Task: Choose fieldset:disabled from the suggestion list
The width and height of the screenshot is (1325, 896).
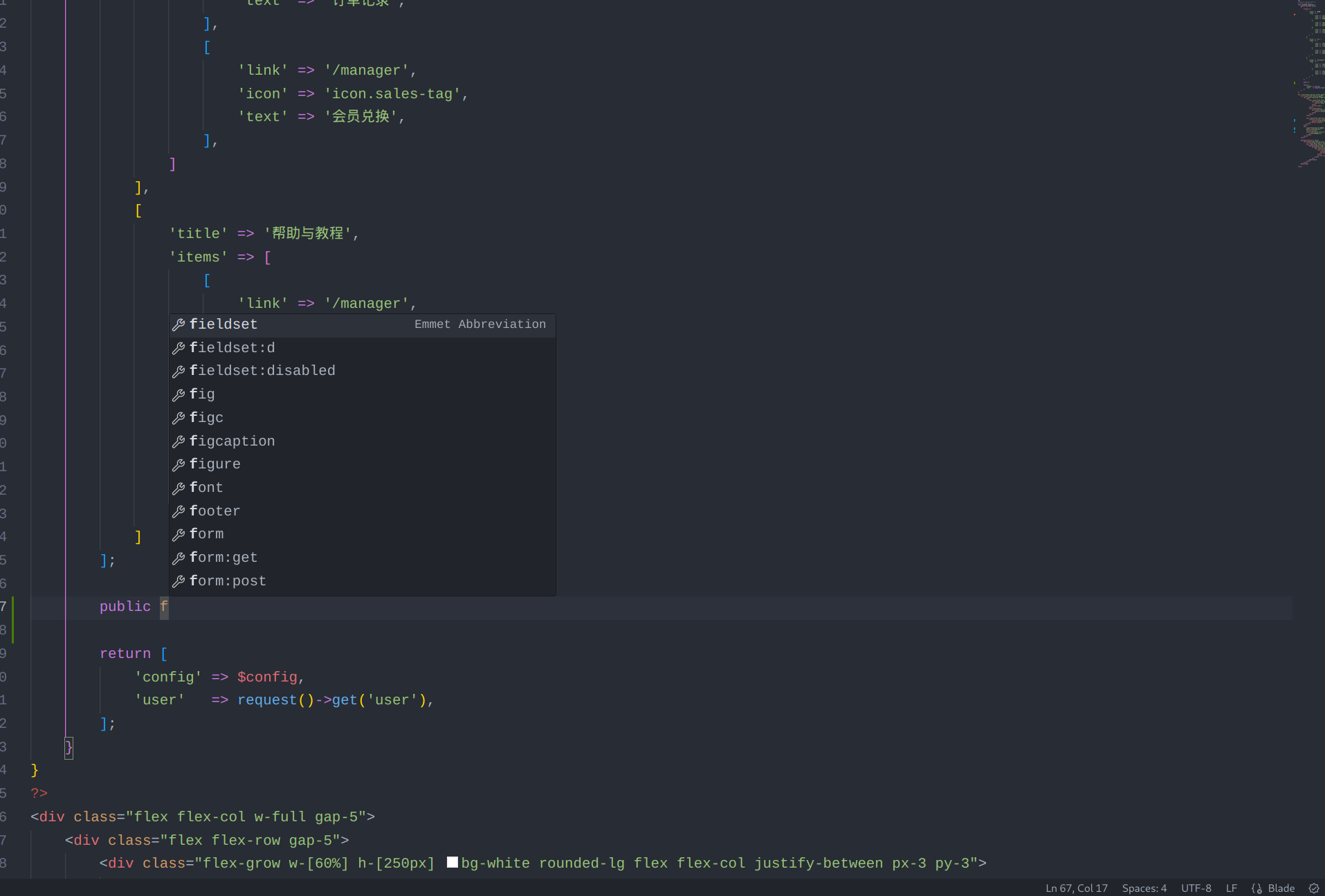Action: [262, 371]
